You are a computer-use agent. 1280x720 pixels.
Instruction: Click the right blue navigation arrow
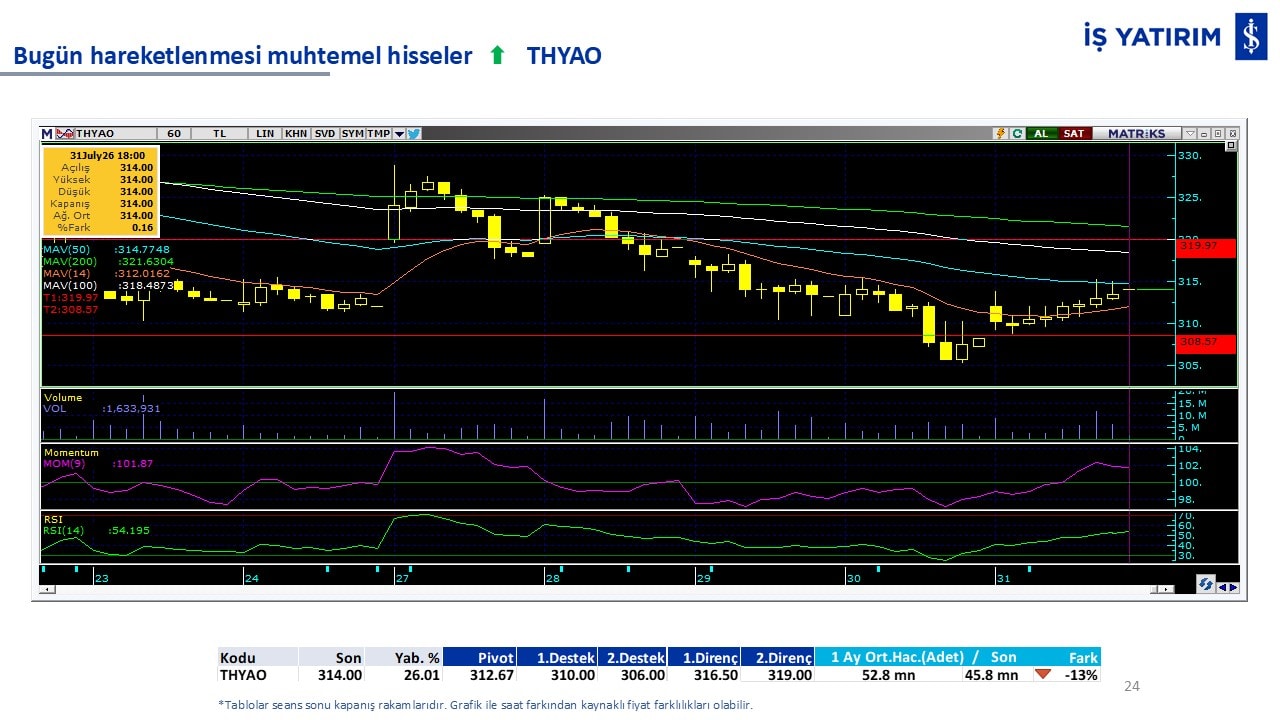point(1234,587)
